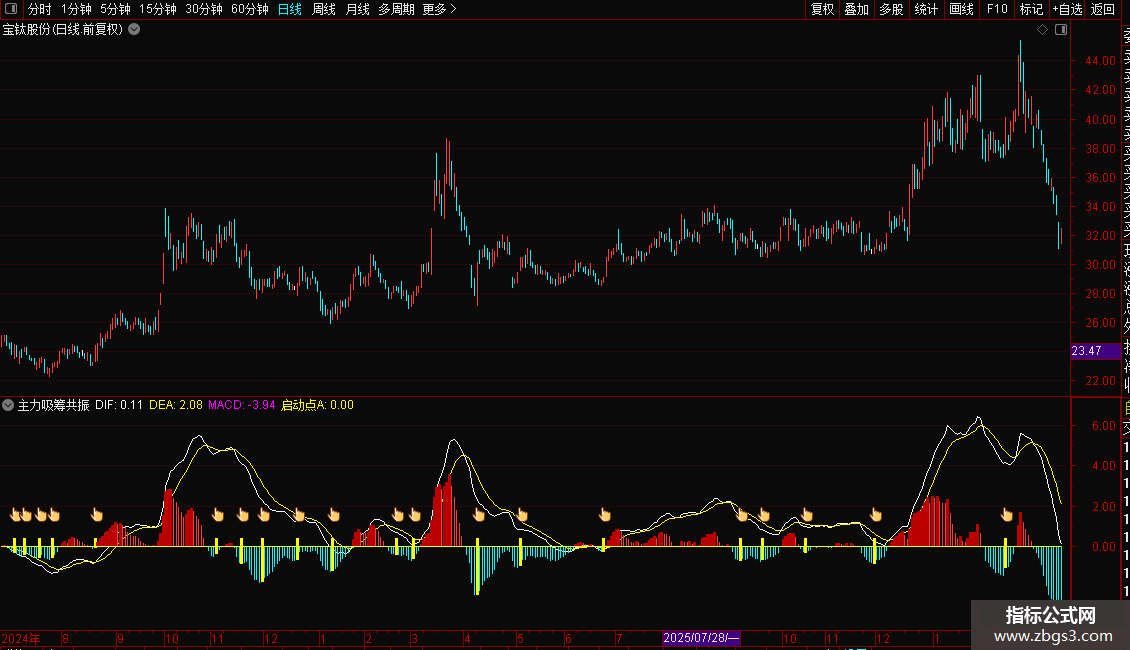This screenshot has height=650, width=1130.
Task: Open the 复权 adjustment options
Action: [x=822, y=9]
